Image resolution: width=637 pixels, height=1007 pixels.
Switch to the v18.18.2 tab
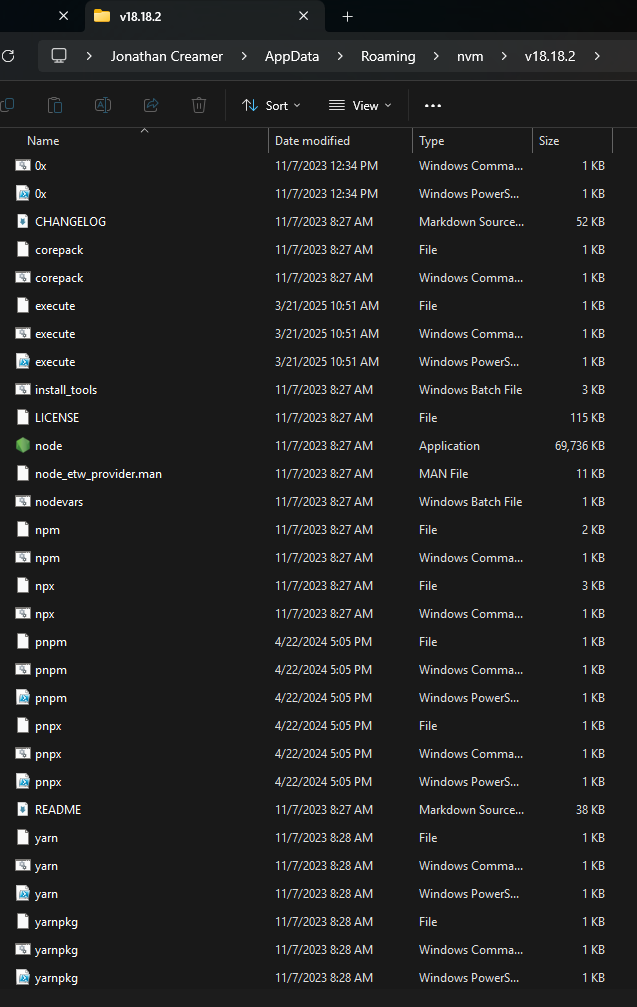[190, 17]
